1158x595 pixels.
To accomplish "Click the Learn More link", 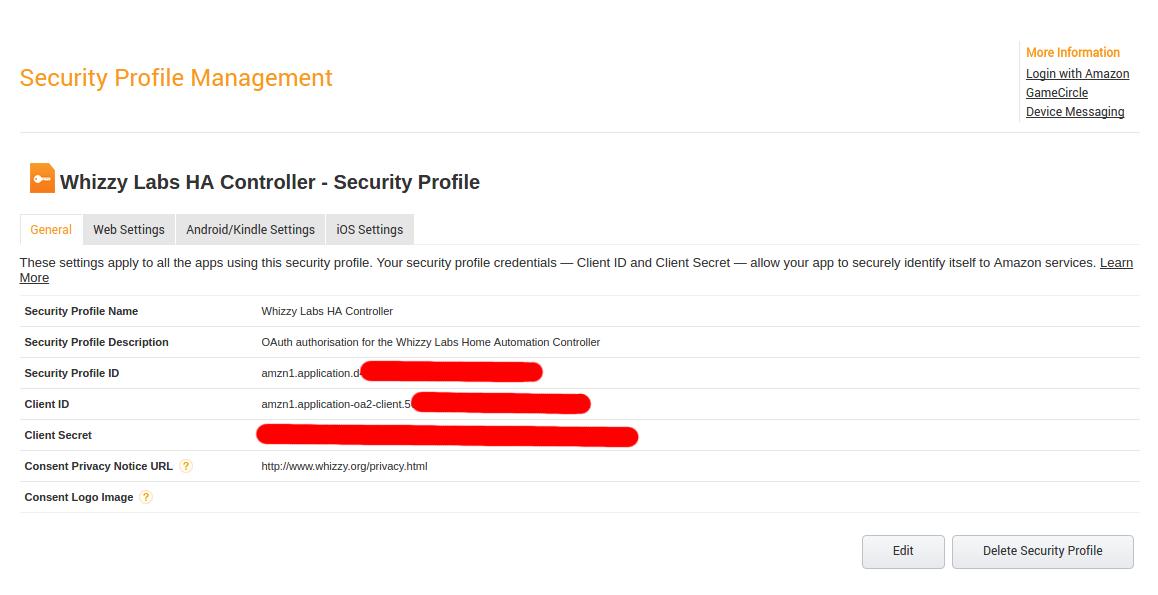I will [x=1116, y=263].
